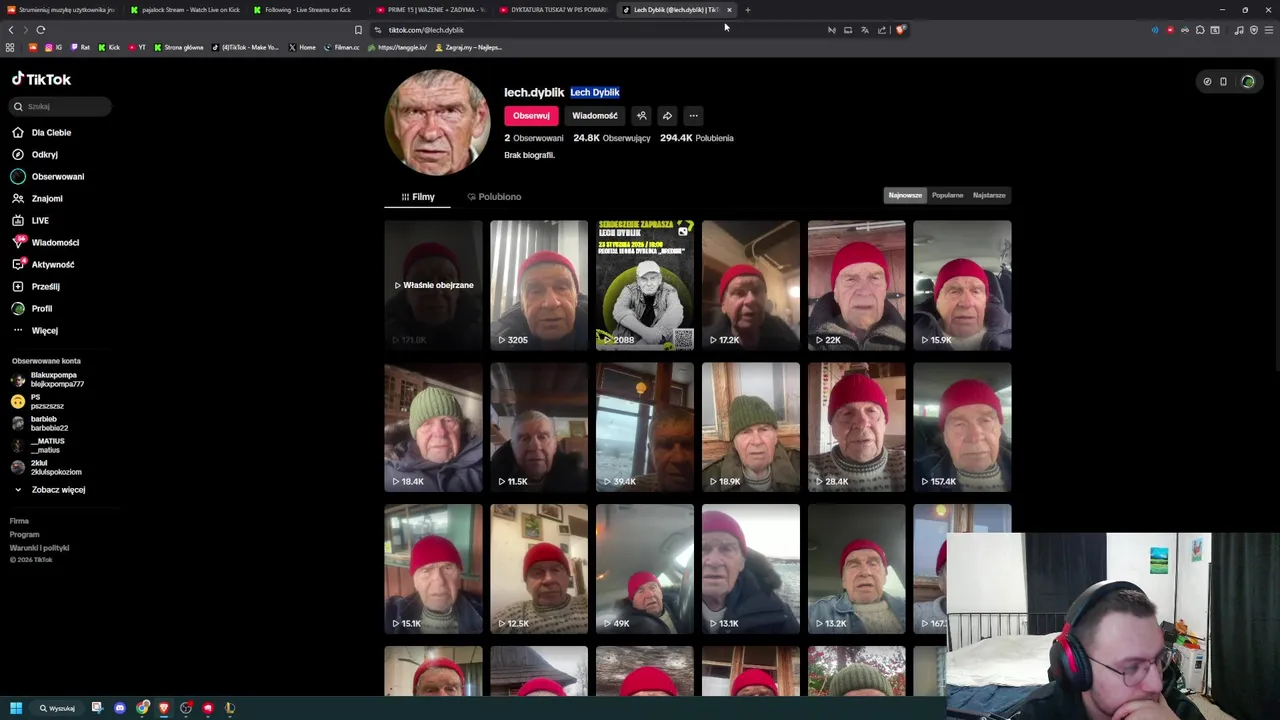Viewport: 1280px width, 720px height.
Task: Switch to the DYKTATURA TUSKA YouTube tab
Action: point(553,10)
